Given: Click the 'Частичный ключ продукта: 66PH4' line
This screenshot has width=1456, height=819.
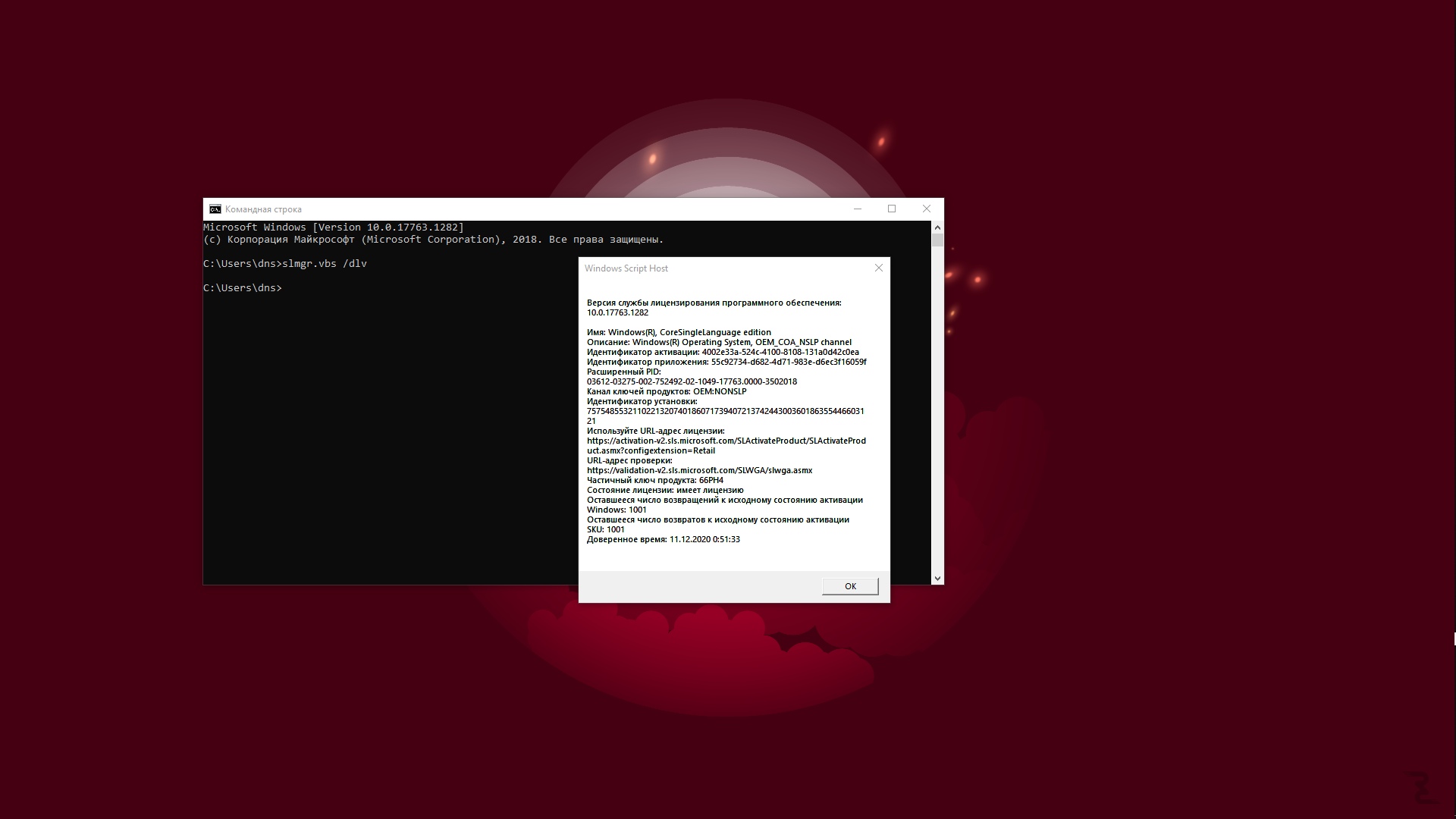Looking at the screenshot, I should pyautogui.click(x=655, y=480).
